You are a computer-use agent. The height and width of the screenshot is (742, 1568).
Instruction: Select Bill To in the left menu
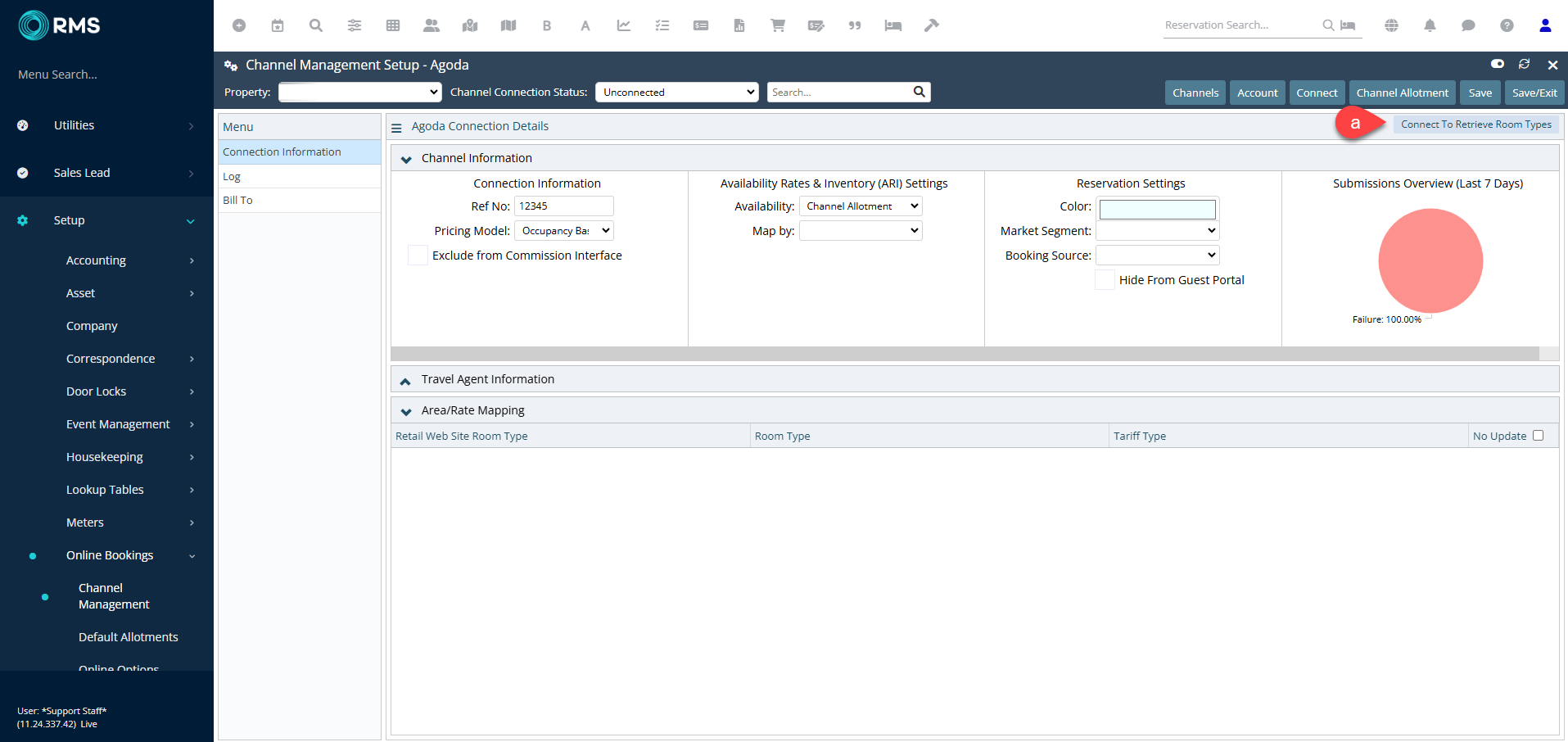click(x=300, y=200)
